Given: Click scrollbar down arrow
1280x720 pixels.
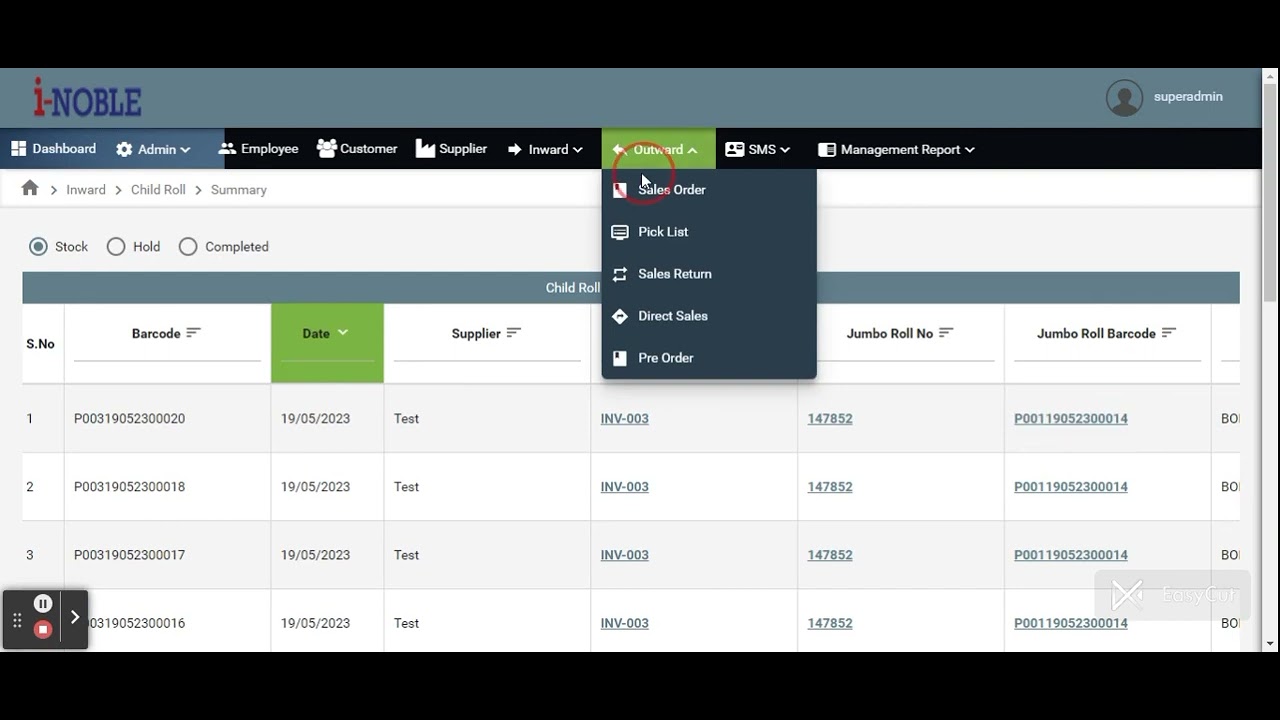Looking at the screenshot, I should (x=1270, y=643).
